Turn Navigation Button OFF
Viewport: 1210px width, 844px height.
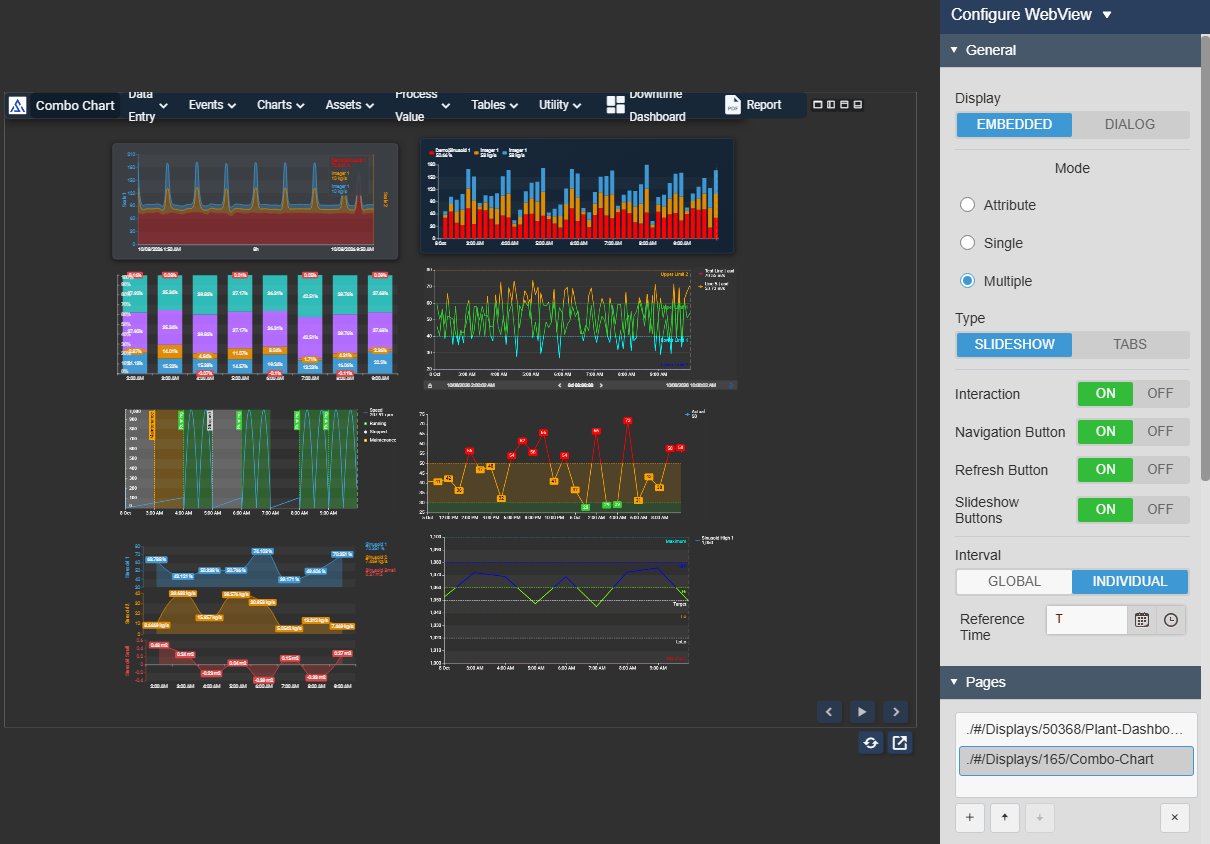click(x=1161, y=432)
